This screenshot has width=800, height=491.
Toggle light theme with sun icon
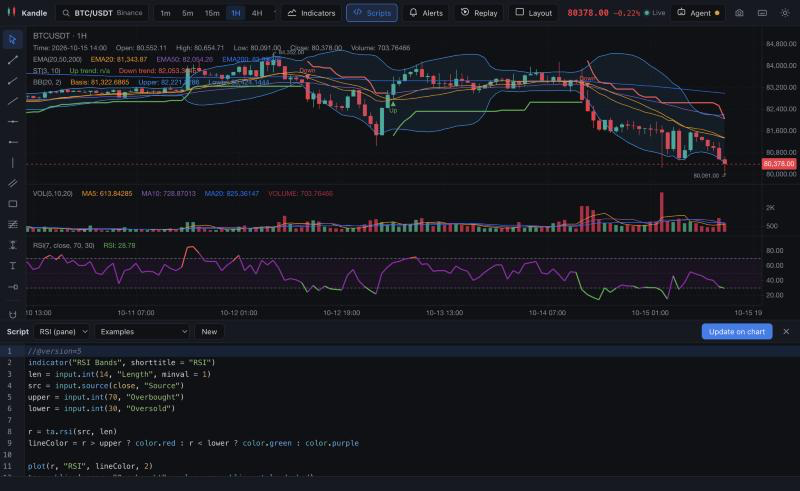pyautogui.click(x=785, y=13)
